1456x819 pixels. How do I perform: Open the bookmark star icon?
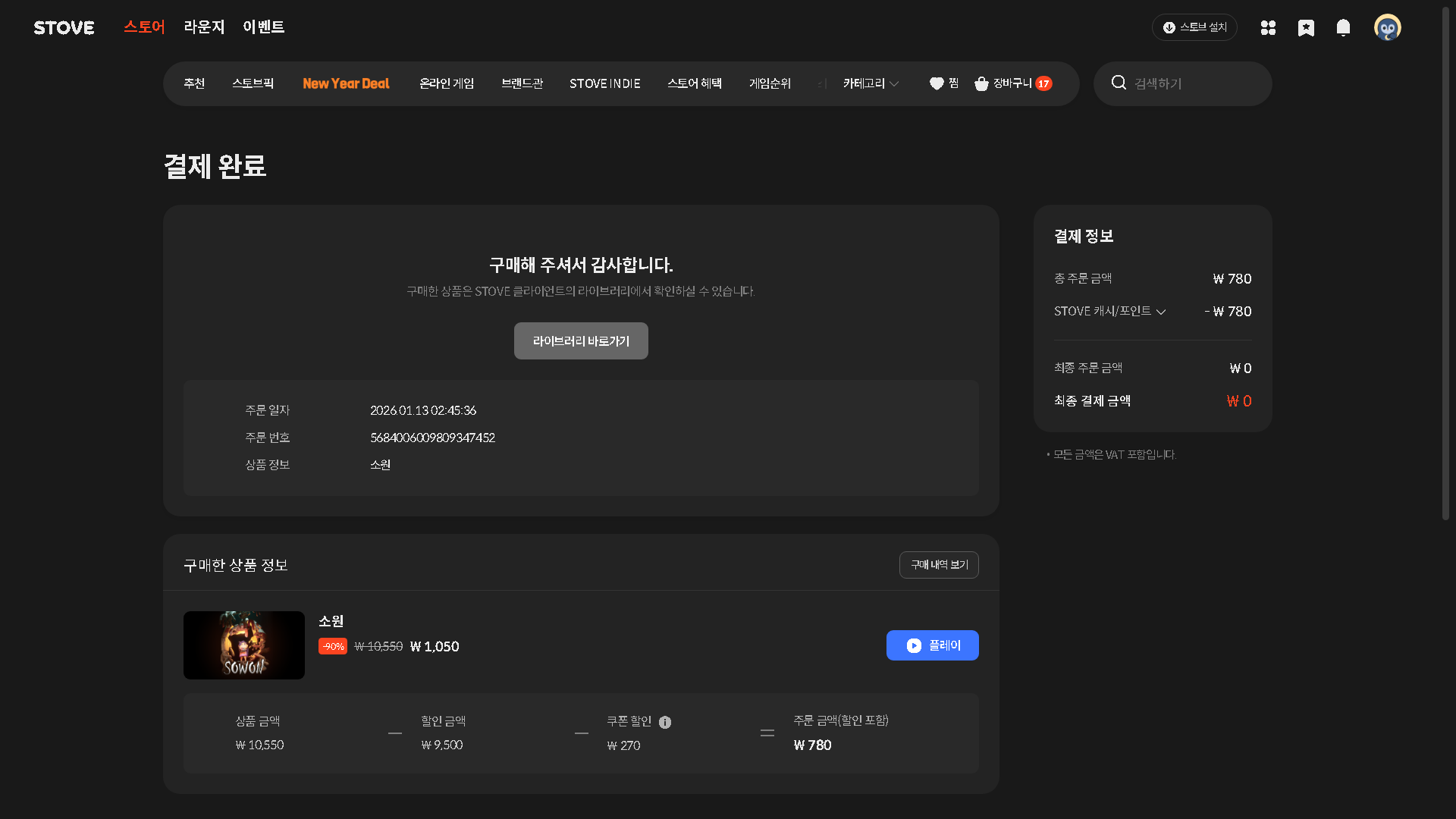pyautogui.click(x=1306, y=28)
